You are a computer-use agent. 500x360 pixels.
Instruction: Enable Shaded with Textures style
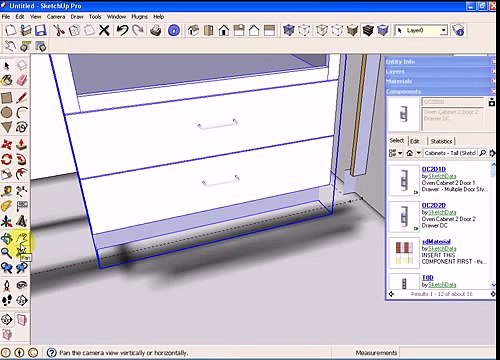click(368, 31)
